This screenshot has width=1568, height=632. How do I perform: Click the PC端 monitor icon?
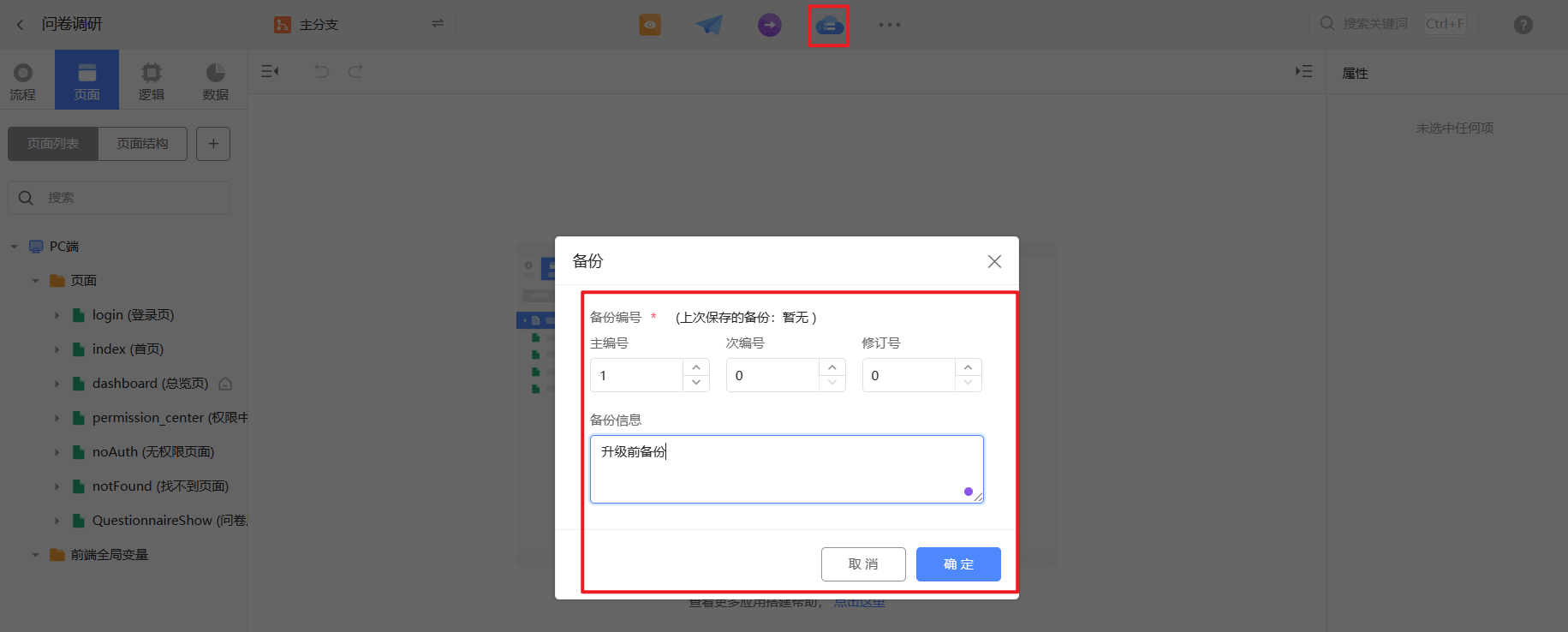[x=36, y=247]
